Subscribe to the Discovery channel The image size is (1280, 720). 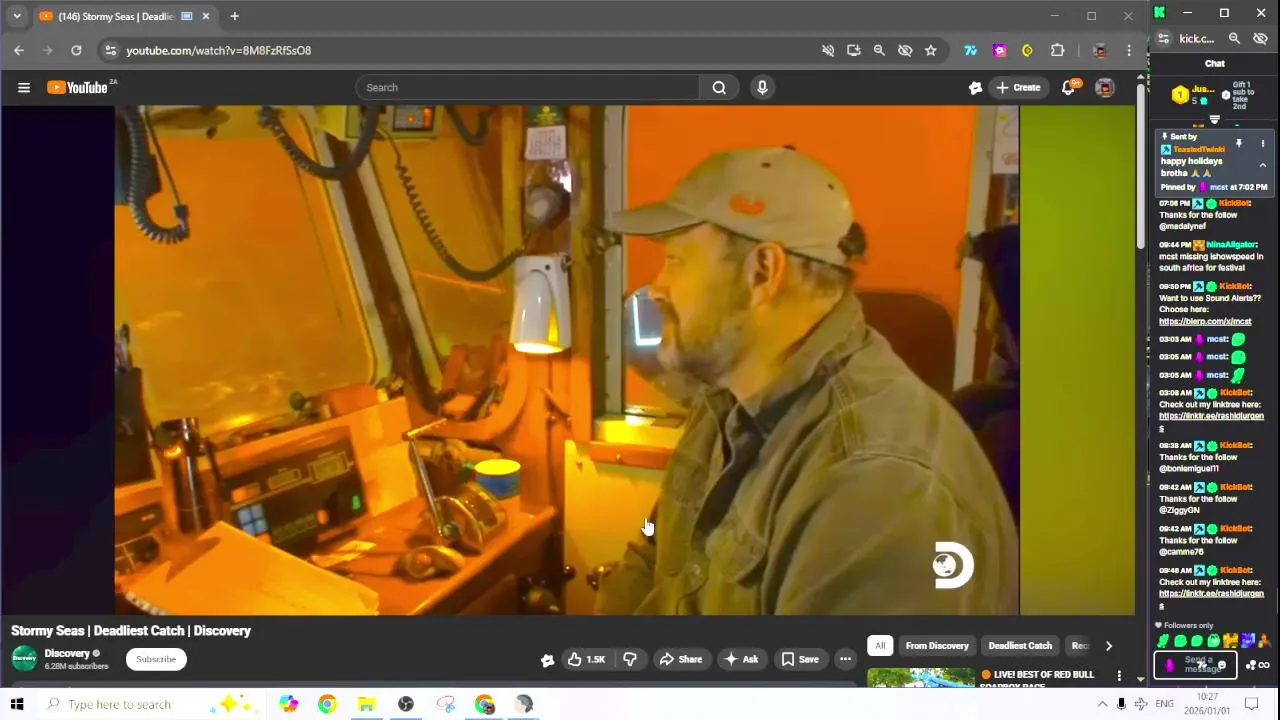click(x=156, y=659)
